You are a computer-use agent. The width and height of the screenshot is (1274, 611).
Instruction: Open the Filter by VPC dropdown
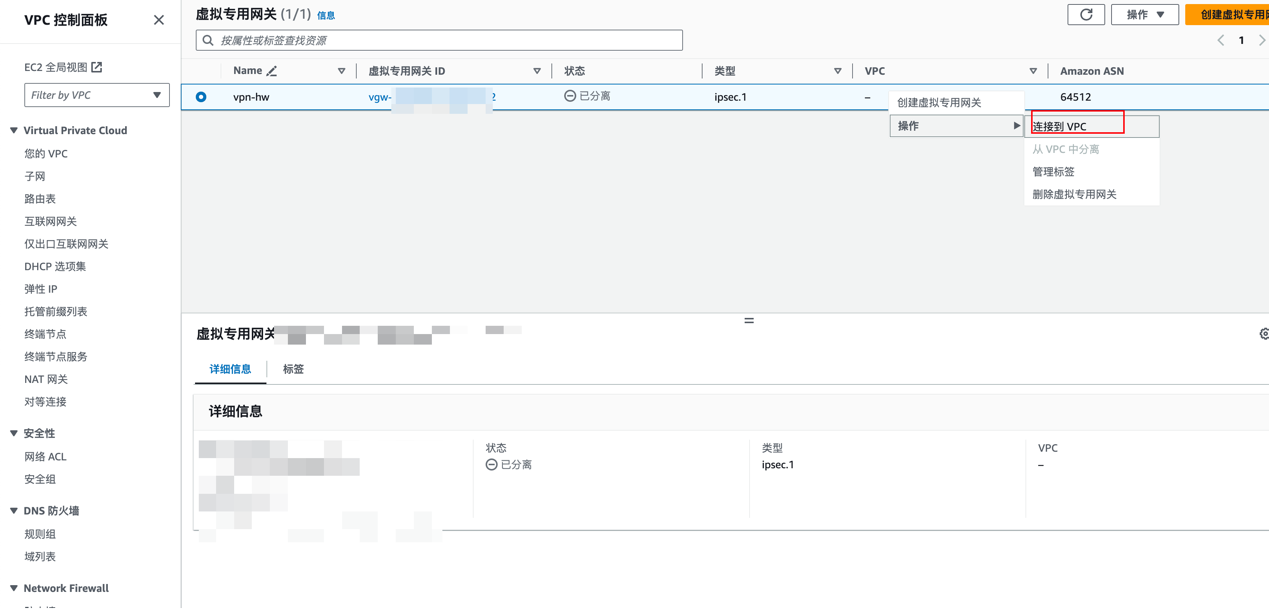pos(96,95)
